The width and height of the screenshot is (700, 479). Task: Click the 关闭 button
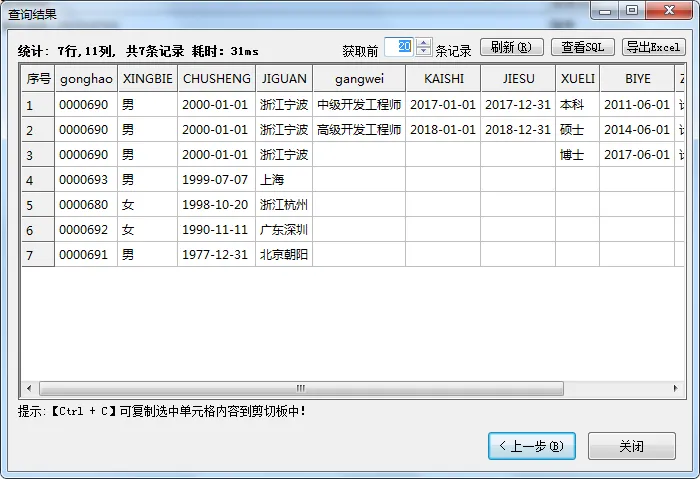(x=631, y=446)
